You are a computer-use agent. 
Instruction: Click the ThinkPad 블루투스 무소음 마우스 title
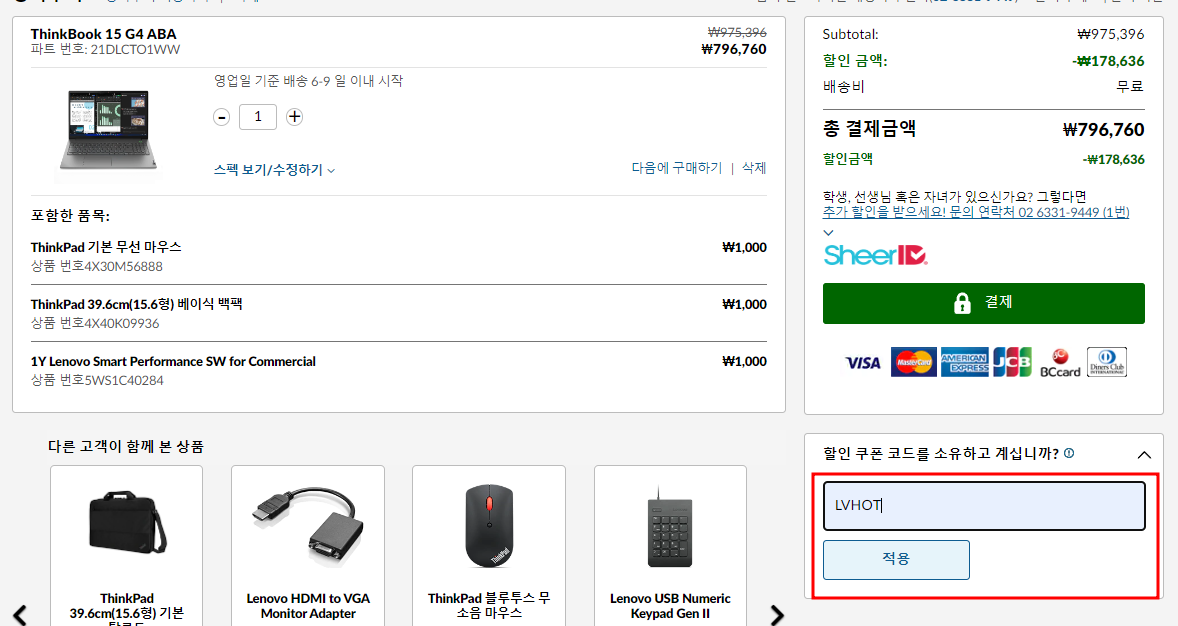click(489, 606)
